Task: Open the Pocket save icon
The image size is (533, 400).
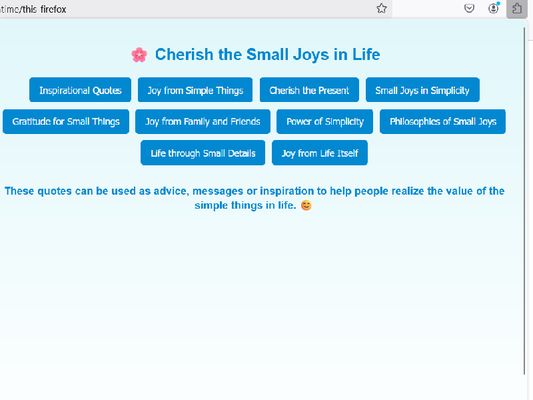Action: (x=469, y=8)
